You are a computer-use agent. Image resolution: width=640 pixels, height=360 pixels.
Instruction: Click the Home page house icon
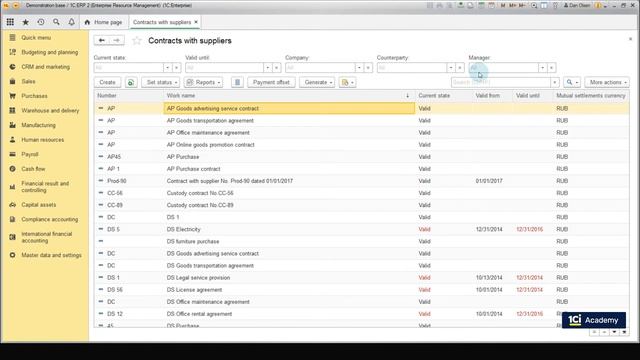point(87,22)
